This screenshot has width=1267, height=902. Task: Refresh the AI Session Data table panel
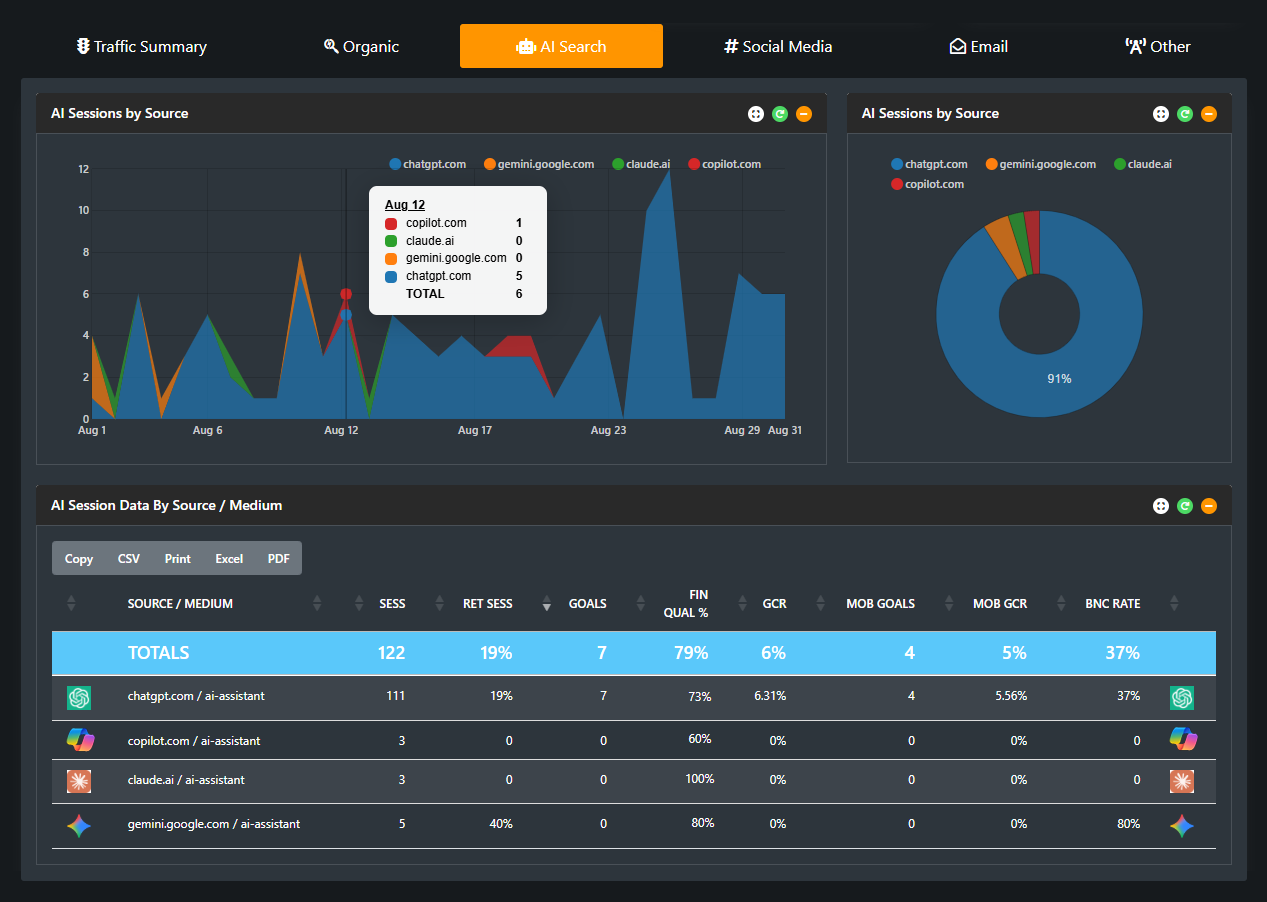pos(1185,506)
